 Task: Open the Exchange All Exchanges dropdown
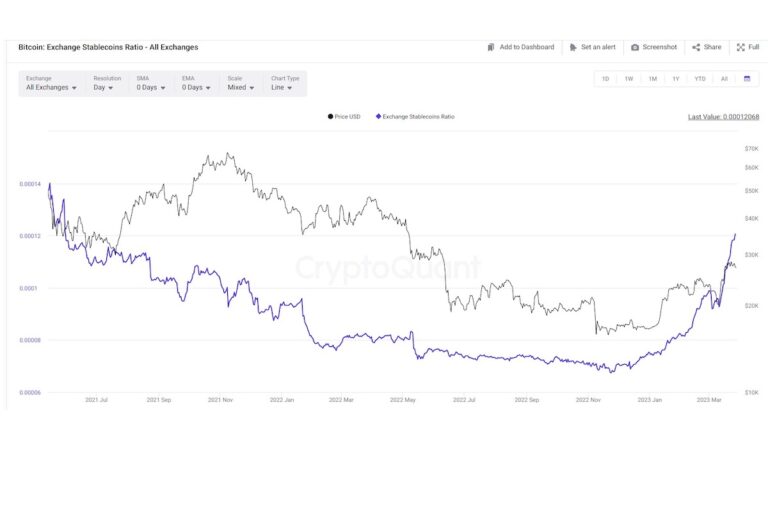[51, 83]
